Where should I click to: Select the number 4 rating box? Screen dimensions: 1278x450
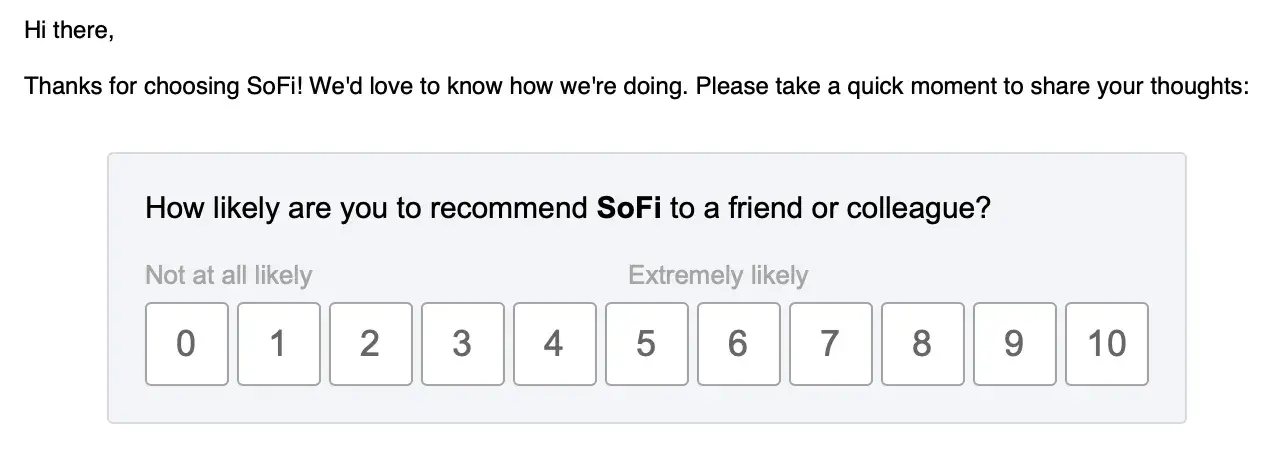554,344
